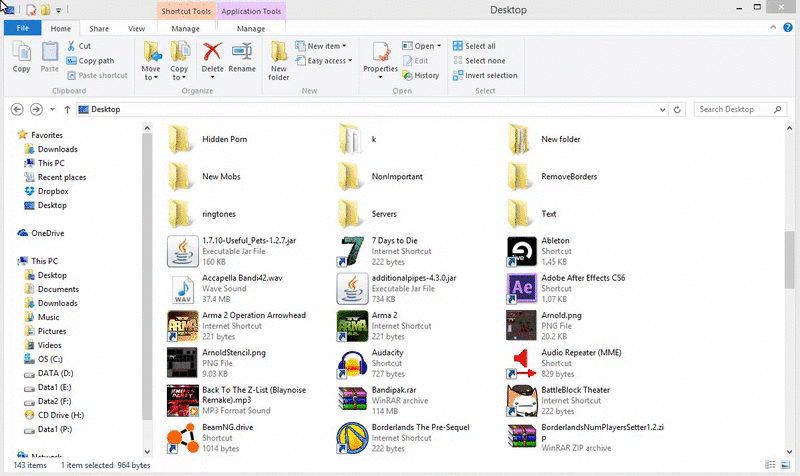The width and height of the screenshot is (800, 476).
Task: Open the address bar history dropdown
Action: point(662,109)
